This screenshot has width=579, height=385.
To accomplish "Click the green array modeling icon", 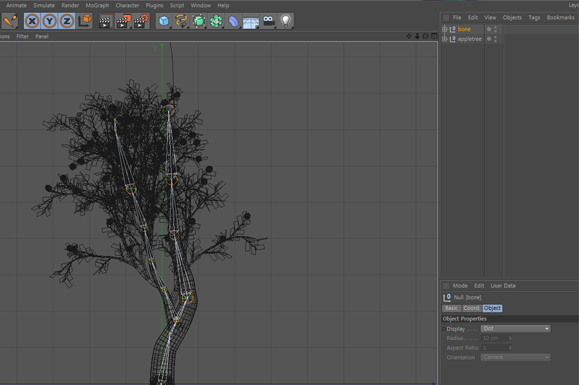I will click(x=216, y=21).
